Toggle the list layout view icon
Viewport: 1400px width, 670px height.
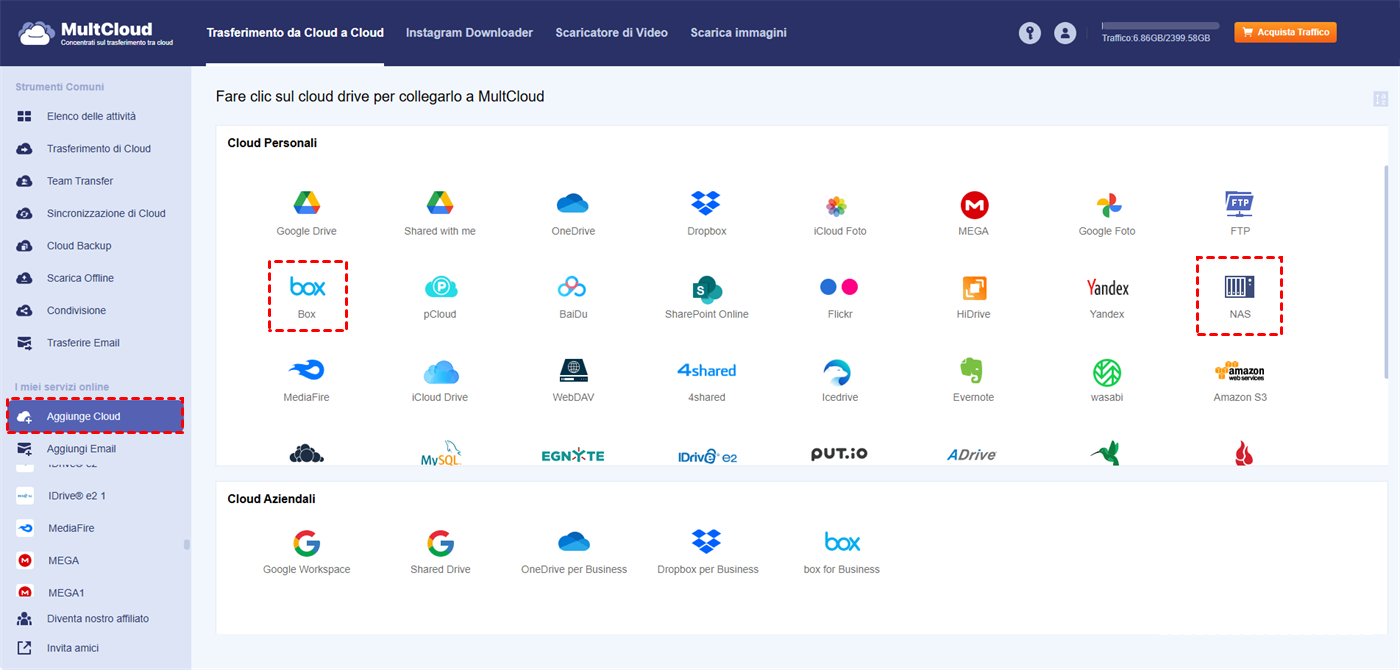(1380, 99)
